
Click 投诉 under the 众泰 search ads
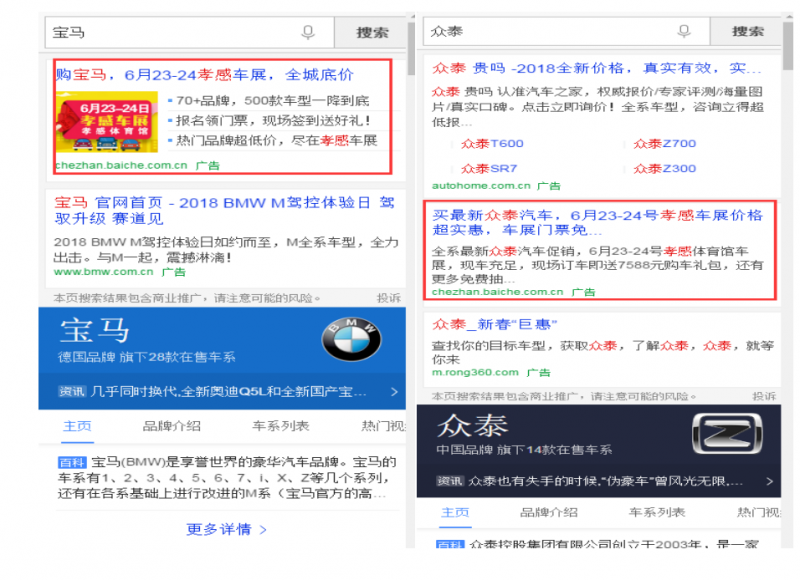[x=764, y=396]
